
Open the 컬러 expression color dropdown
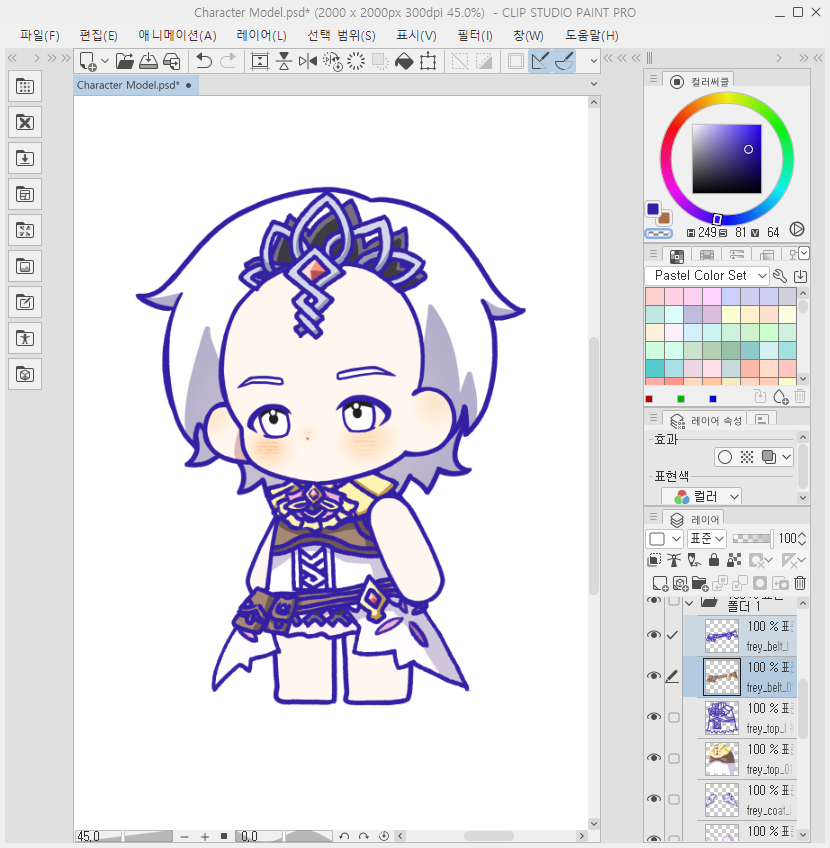[x=701, y=496]
